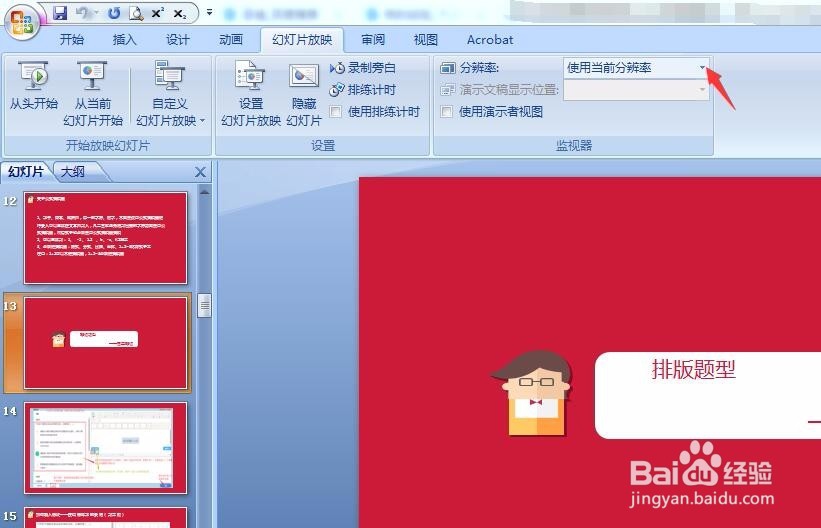Apply superscript from the Quick Access toolbar
This screenshot has width=821, height=528.
tap(157, 13)
